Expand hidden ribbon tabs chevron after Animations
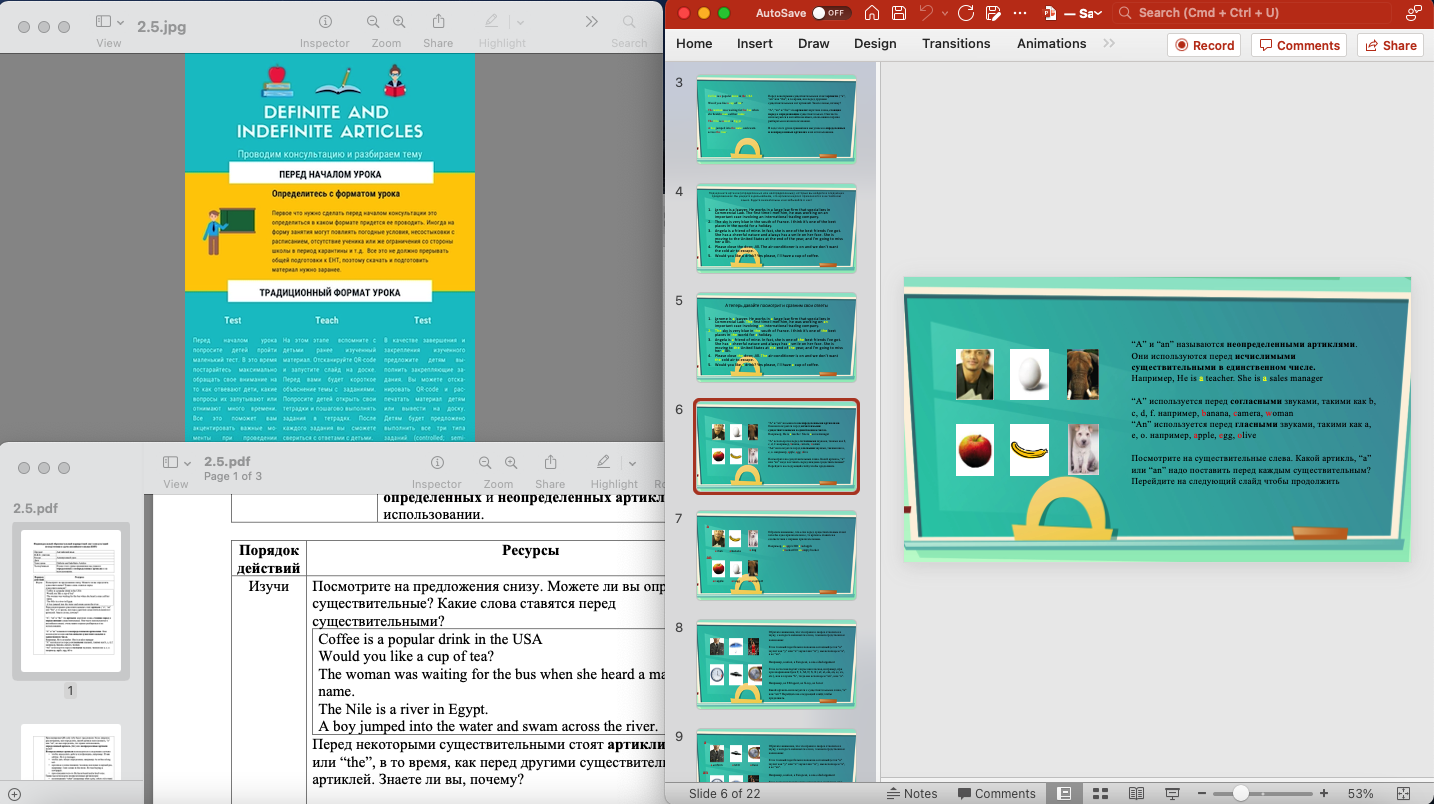 click(x=1109, y=44)
